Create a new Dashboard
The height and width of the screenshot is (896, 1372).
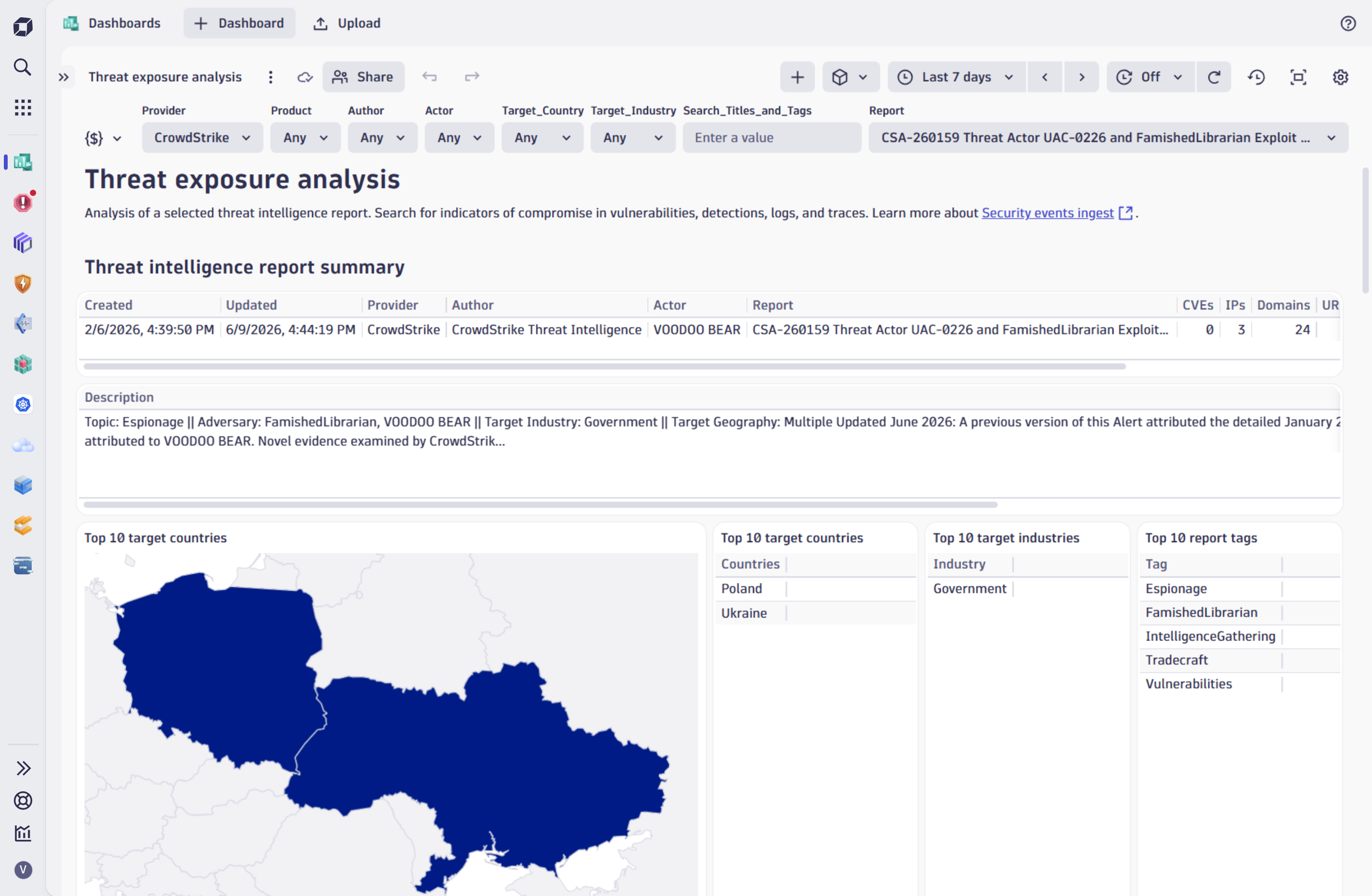(239, 23)
